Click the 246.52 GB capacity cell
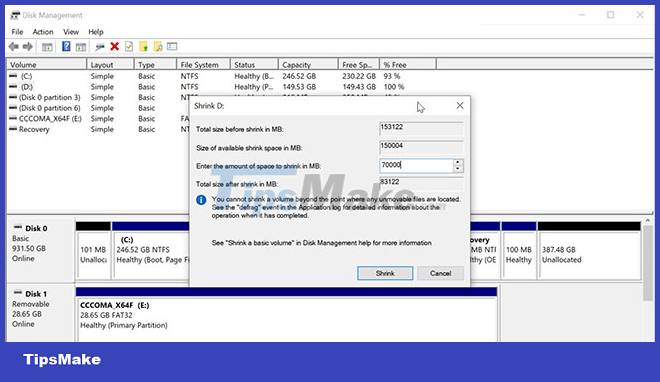Viewport: 660px width, 382px height. coord(299,76)
